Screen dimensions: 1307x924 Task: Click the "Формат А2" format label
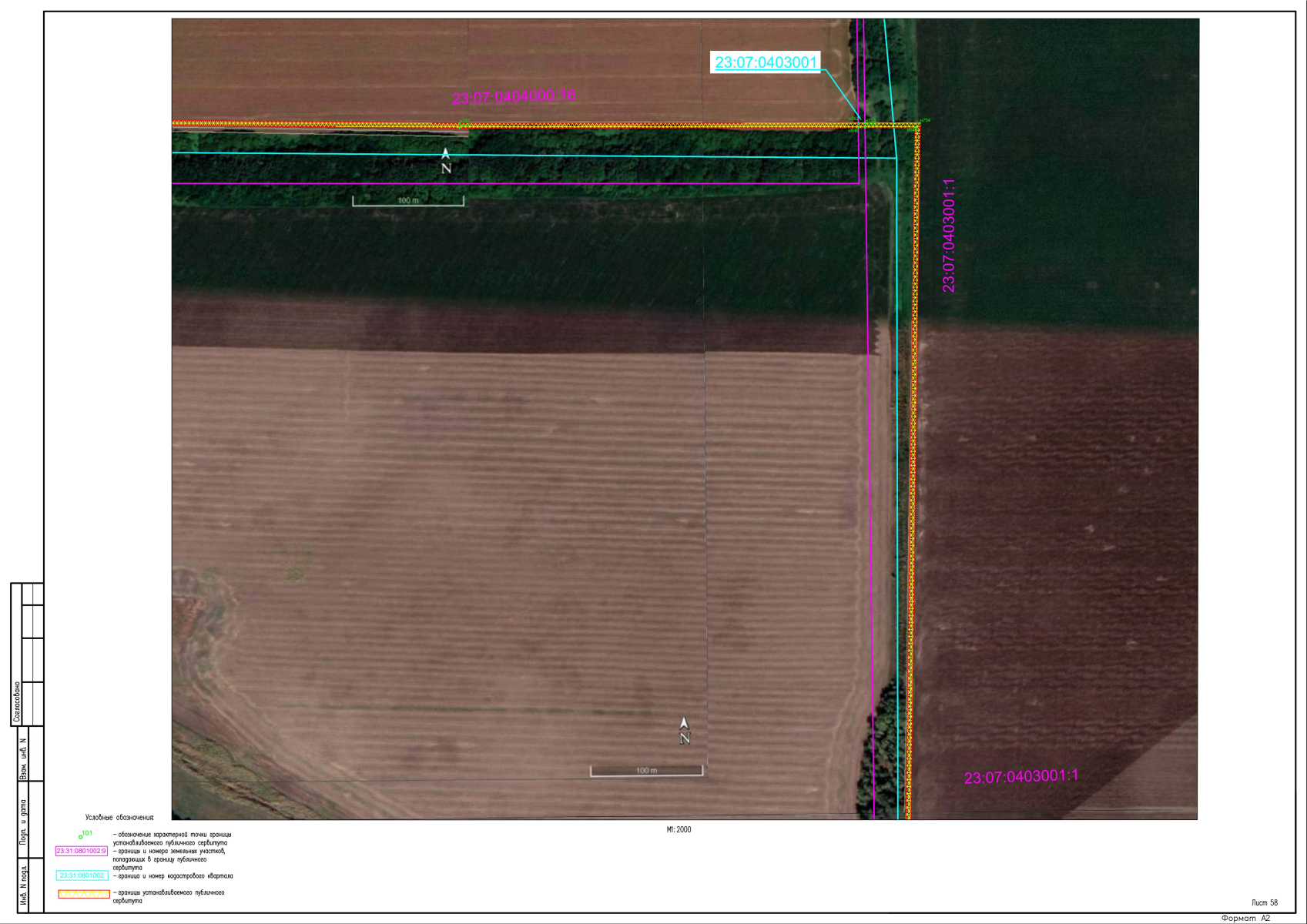[x=1245, y=918]
